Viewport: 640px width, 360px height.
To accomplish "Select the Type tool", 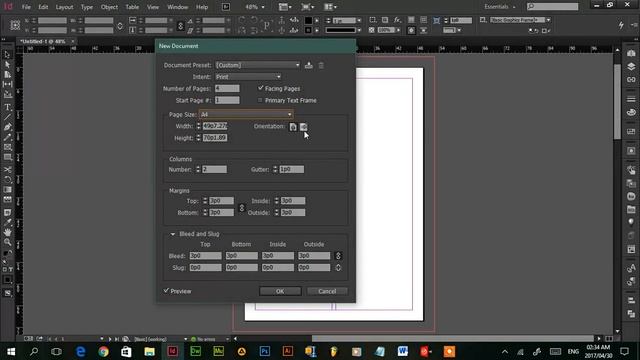I will pyautogui.click(x=7, y=107).
